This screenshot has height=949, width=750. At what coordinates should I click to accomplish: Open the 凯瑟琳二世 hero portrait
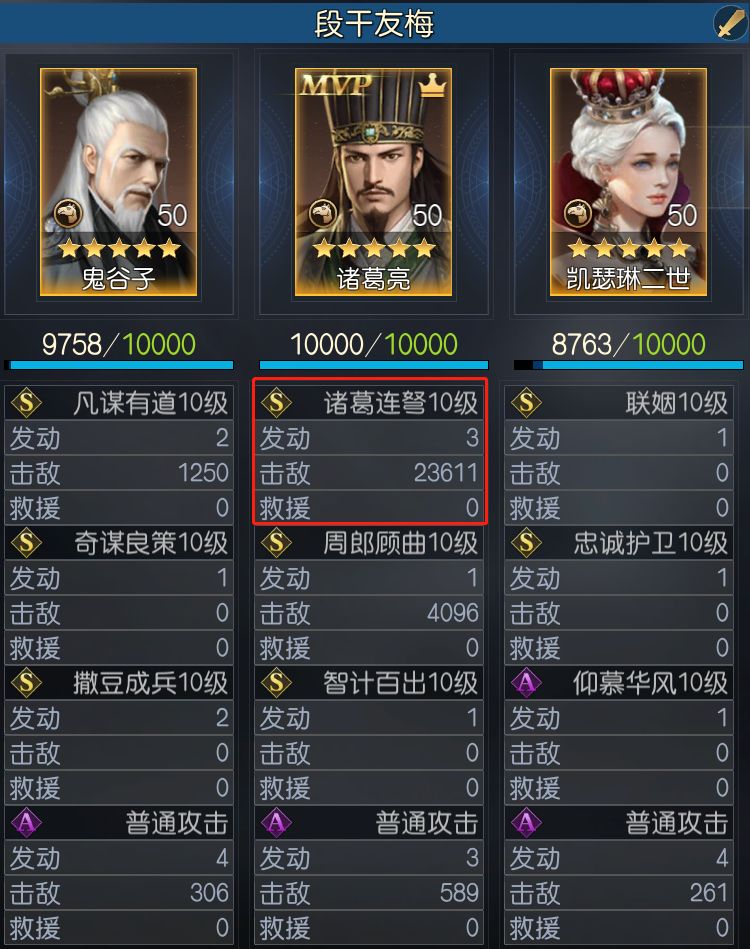tap(628, 182)
